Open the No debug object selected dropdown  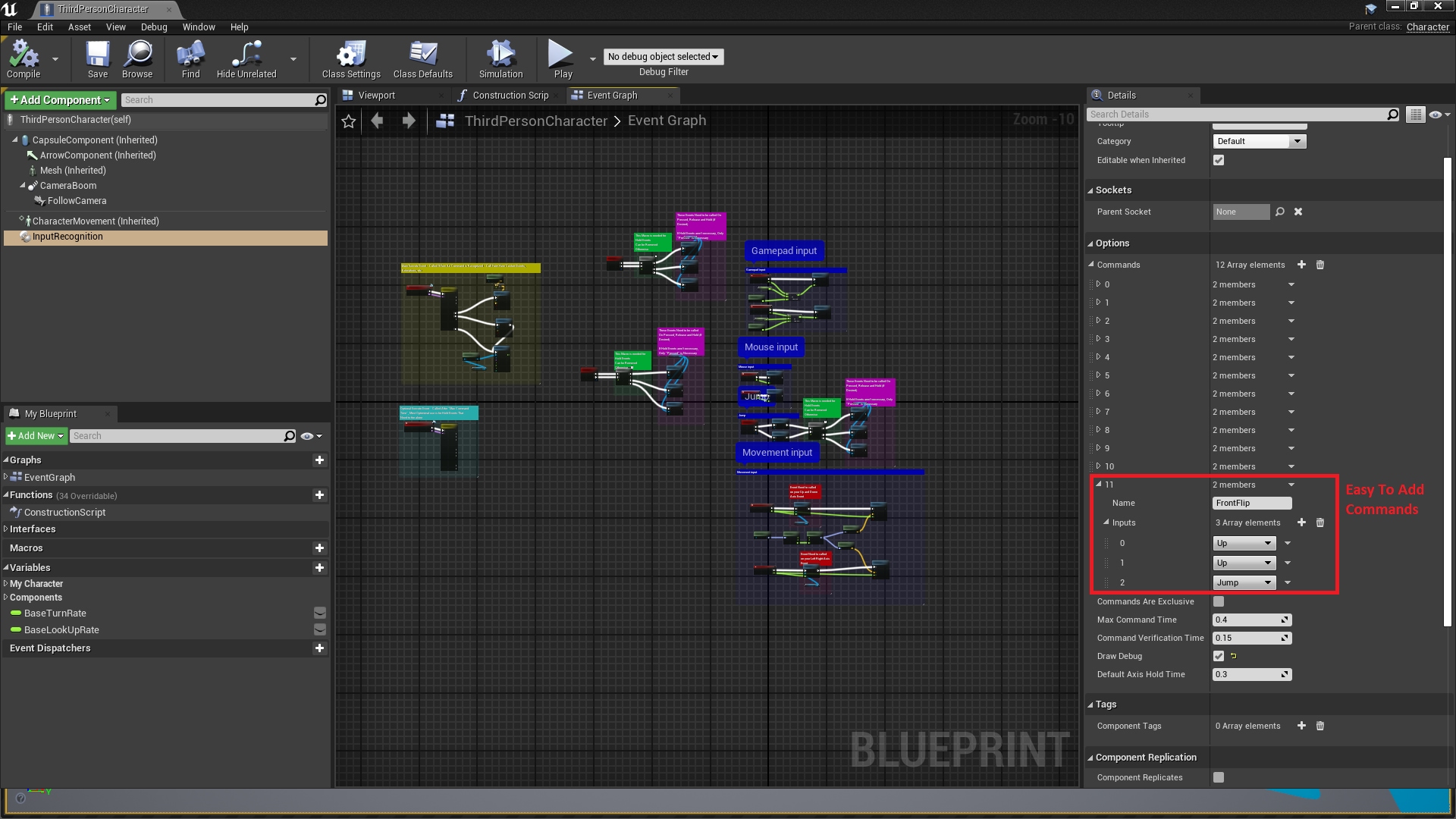coord(663,56)
